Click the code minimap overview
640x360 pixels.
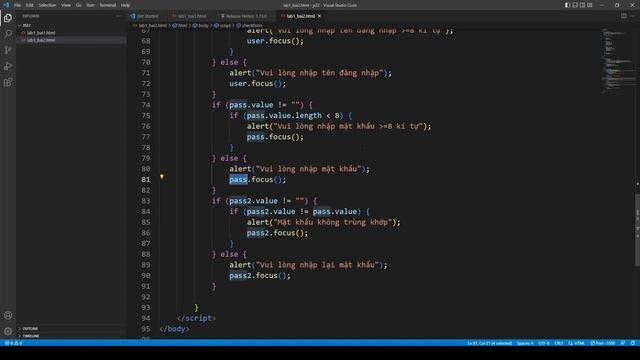pyautogui.click(x=617, y=61)
